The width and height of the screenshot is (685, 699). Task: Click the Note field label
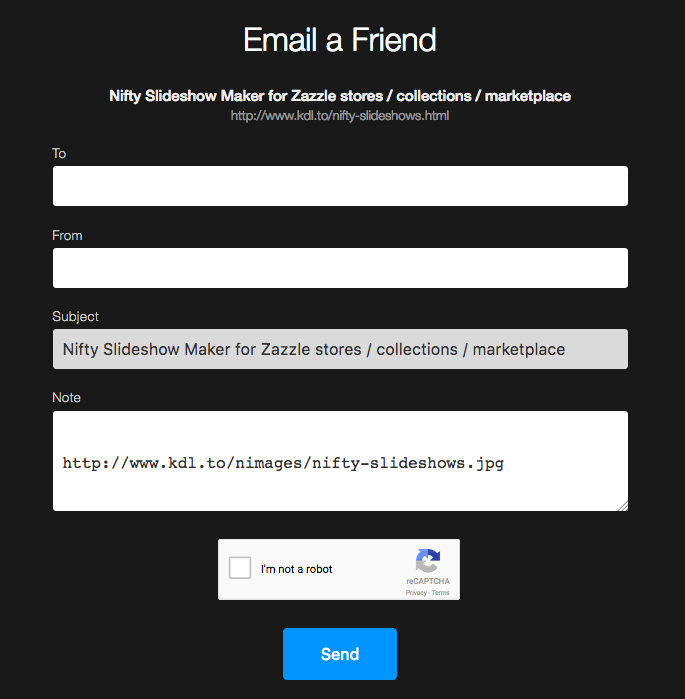(x=66, y=397)
